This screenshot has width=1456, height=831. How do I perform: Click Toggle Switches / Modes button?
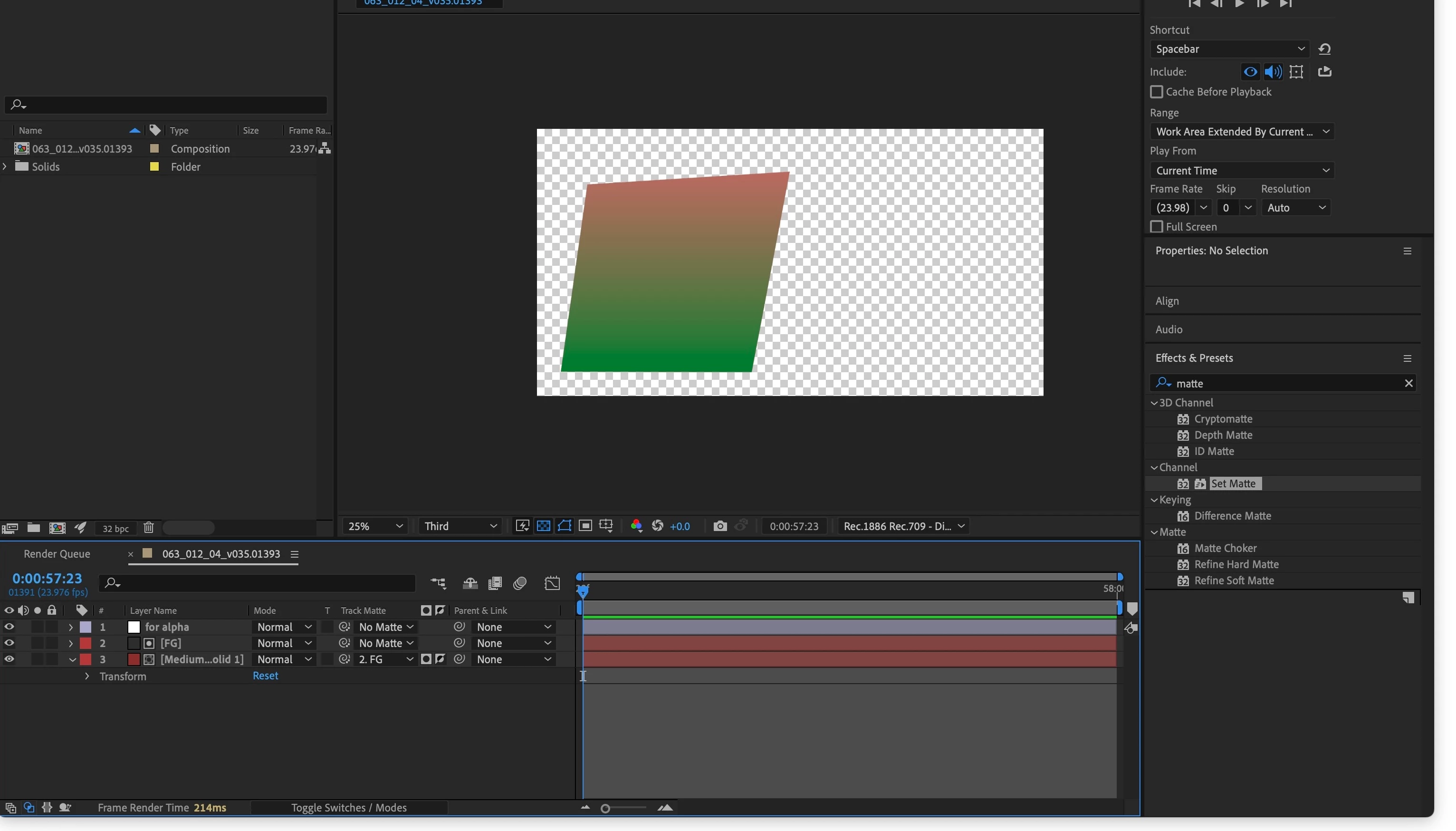tap(348, 808)
